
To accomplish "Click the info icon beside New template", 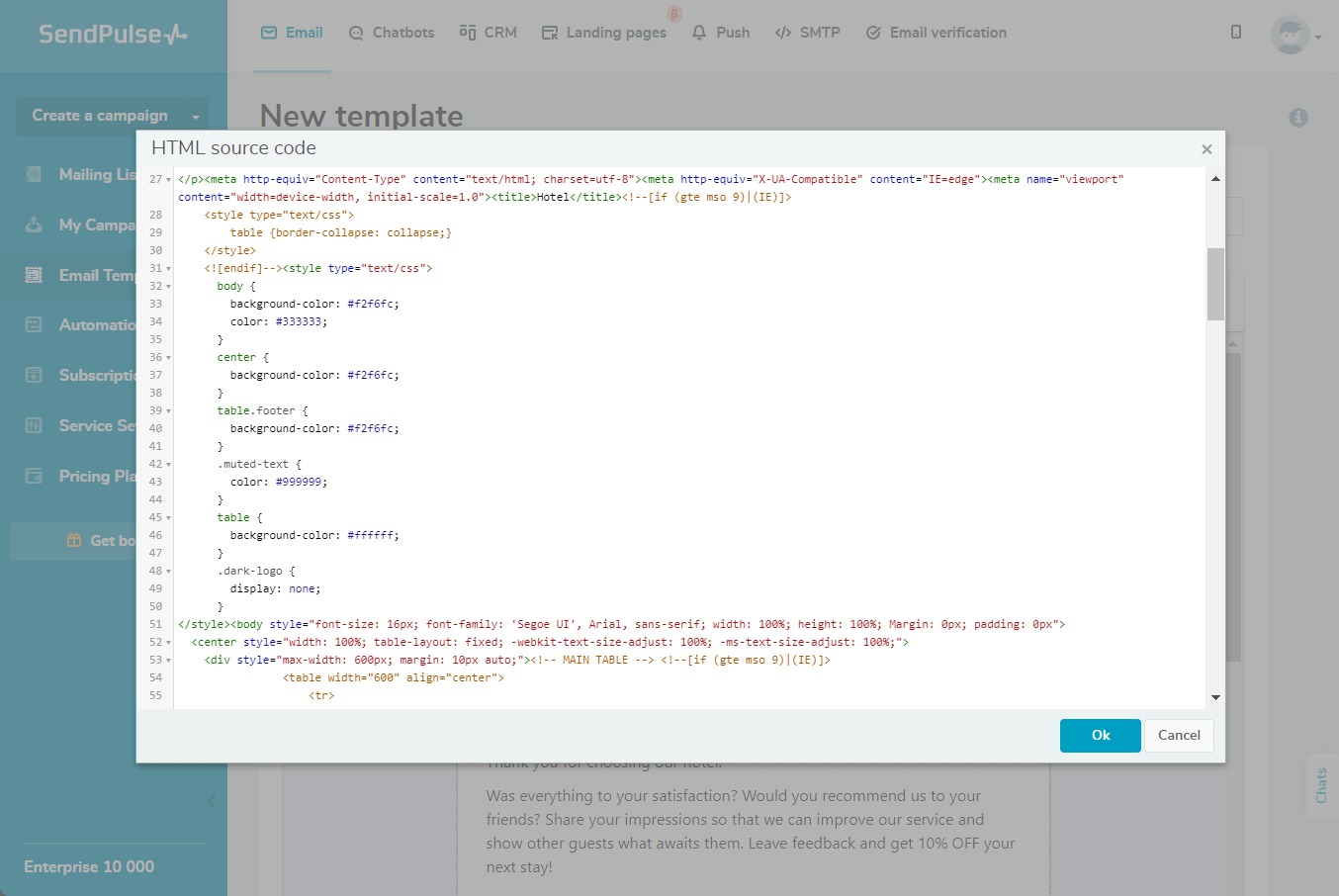I will (x=1298, y=118).
